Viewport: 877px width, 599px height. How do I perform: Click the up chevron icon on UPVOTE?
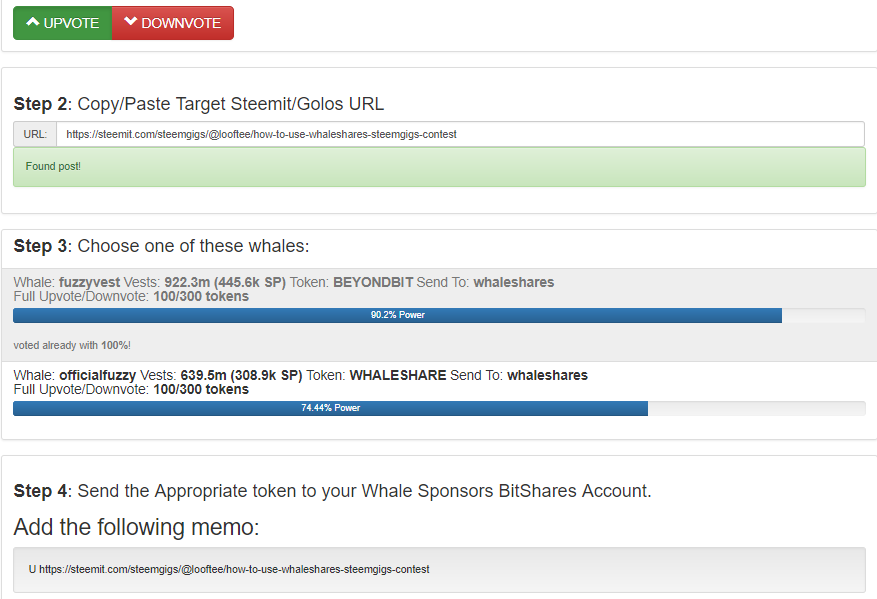coord(32,22)
